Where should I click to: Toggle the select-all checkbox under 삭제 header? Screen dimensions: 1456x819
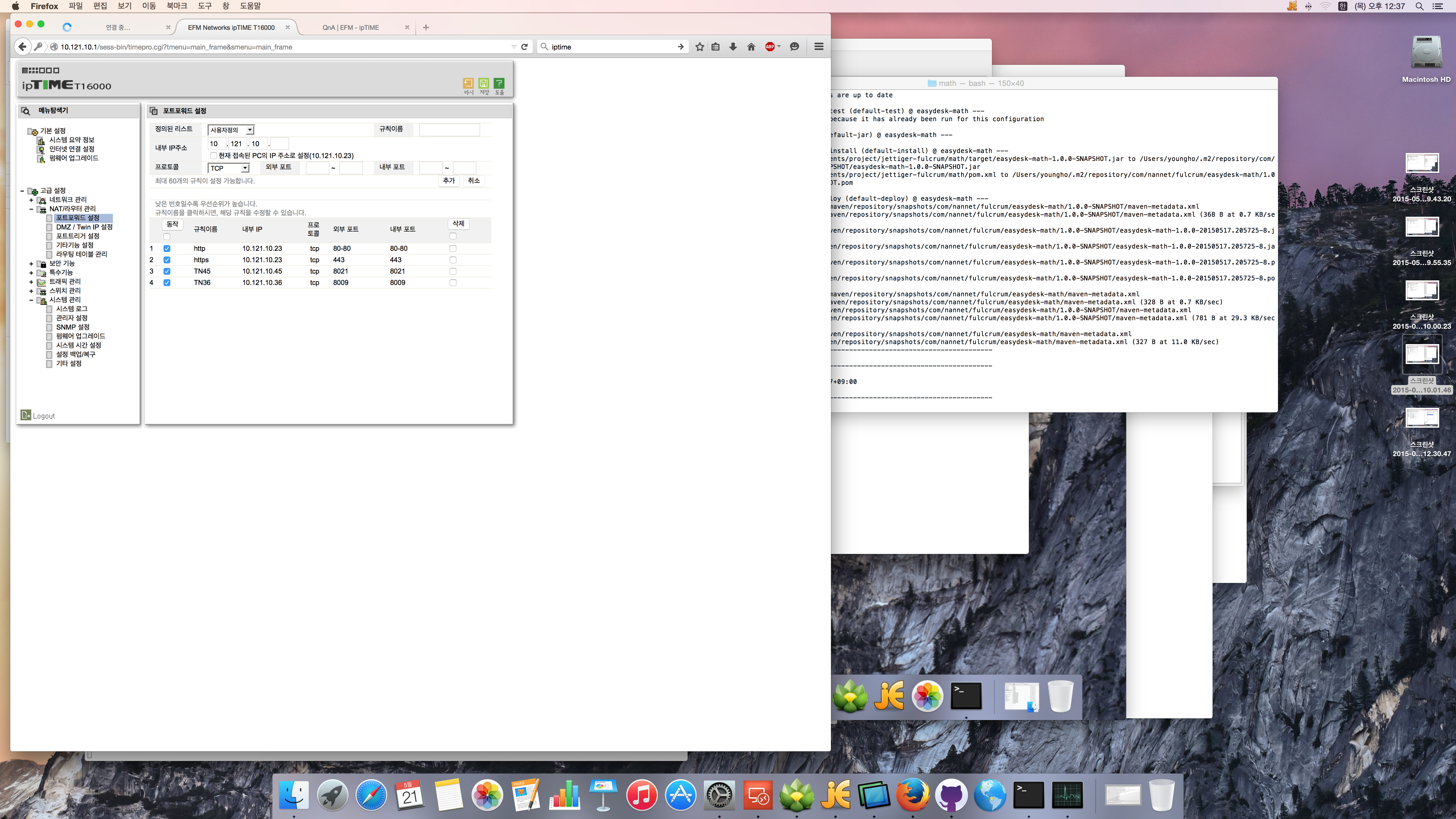coord(453,236)
